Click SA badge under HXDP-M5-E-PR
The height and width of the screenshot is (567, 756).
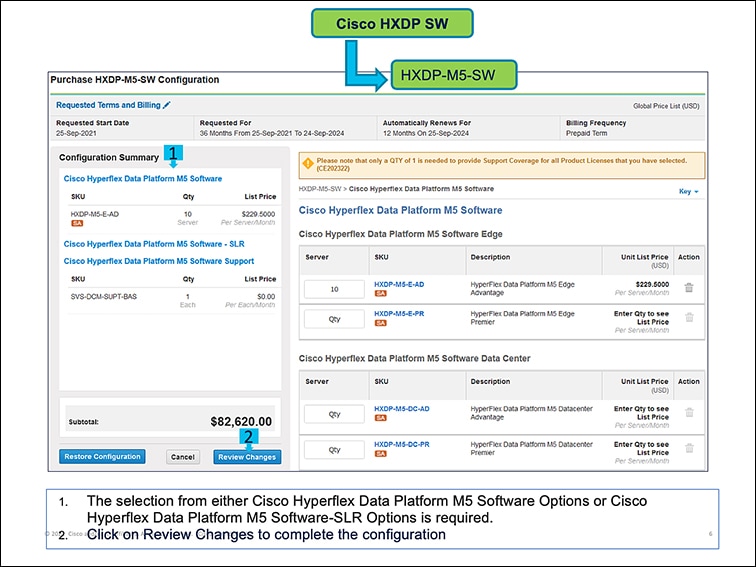[380, 323]
